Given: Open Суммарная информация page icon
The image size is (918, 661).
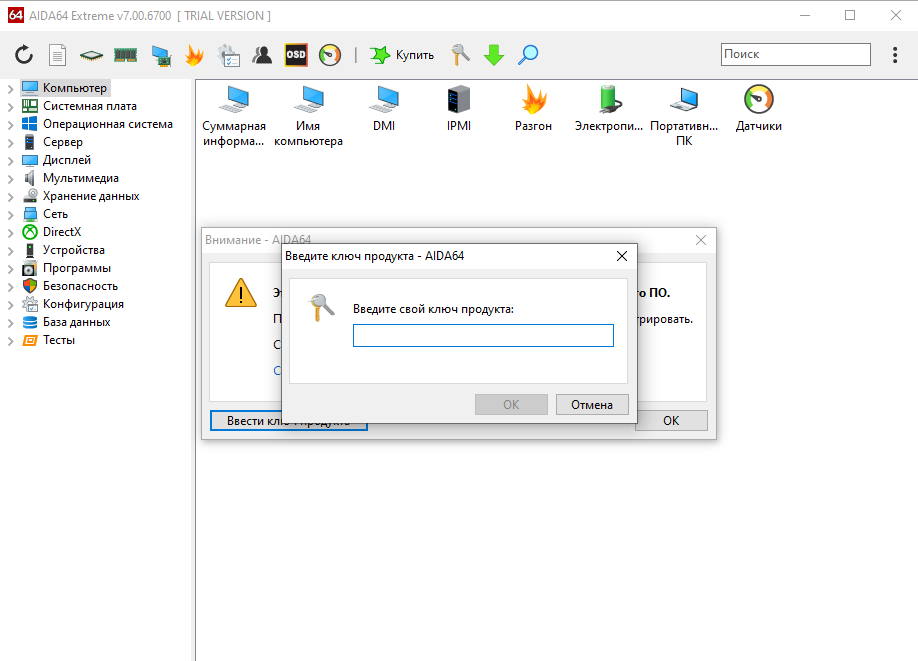Looking at the screenshot, I should (234, 115).
